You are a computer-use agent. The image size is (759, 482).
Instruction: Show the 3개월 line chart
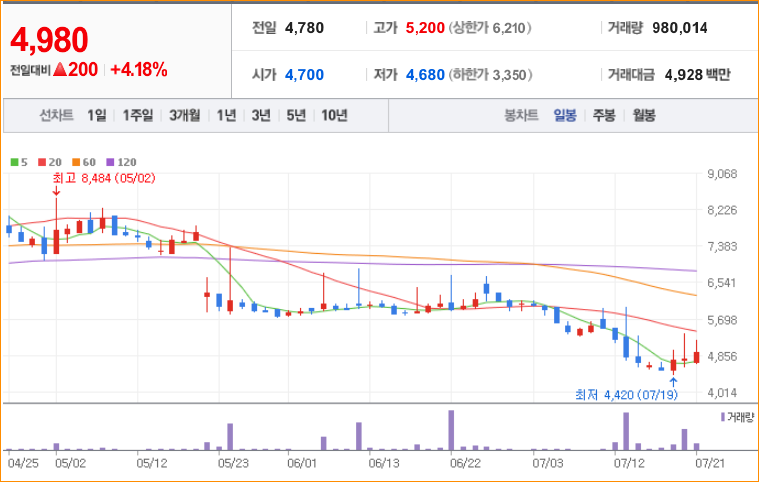tap(184, 115)
